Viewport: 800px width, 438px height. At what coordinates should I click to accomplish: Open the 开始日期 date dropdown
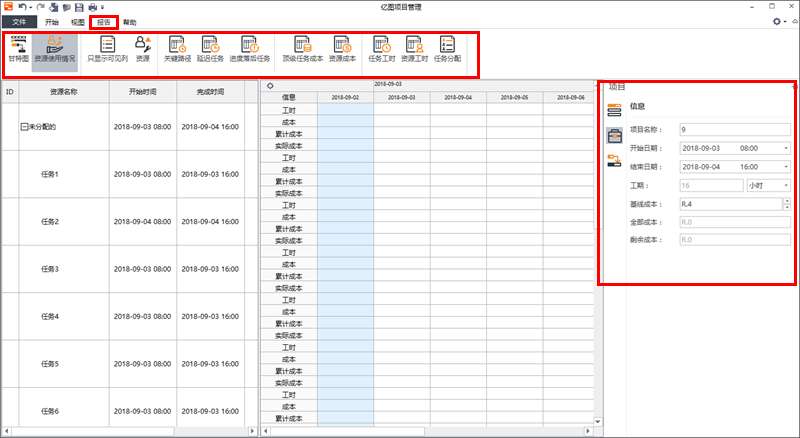786,149
